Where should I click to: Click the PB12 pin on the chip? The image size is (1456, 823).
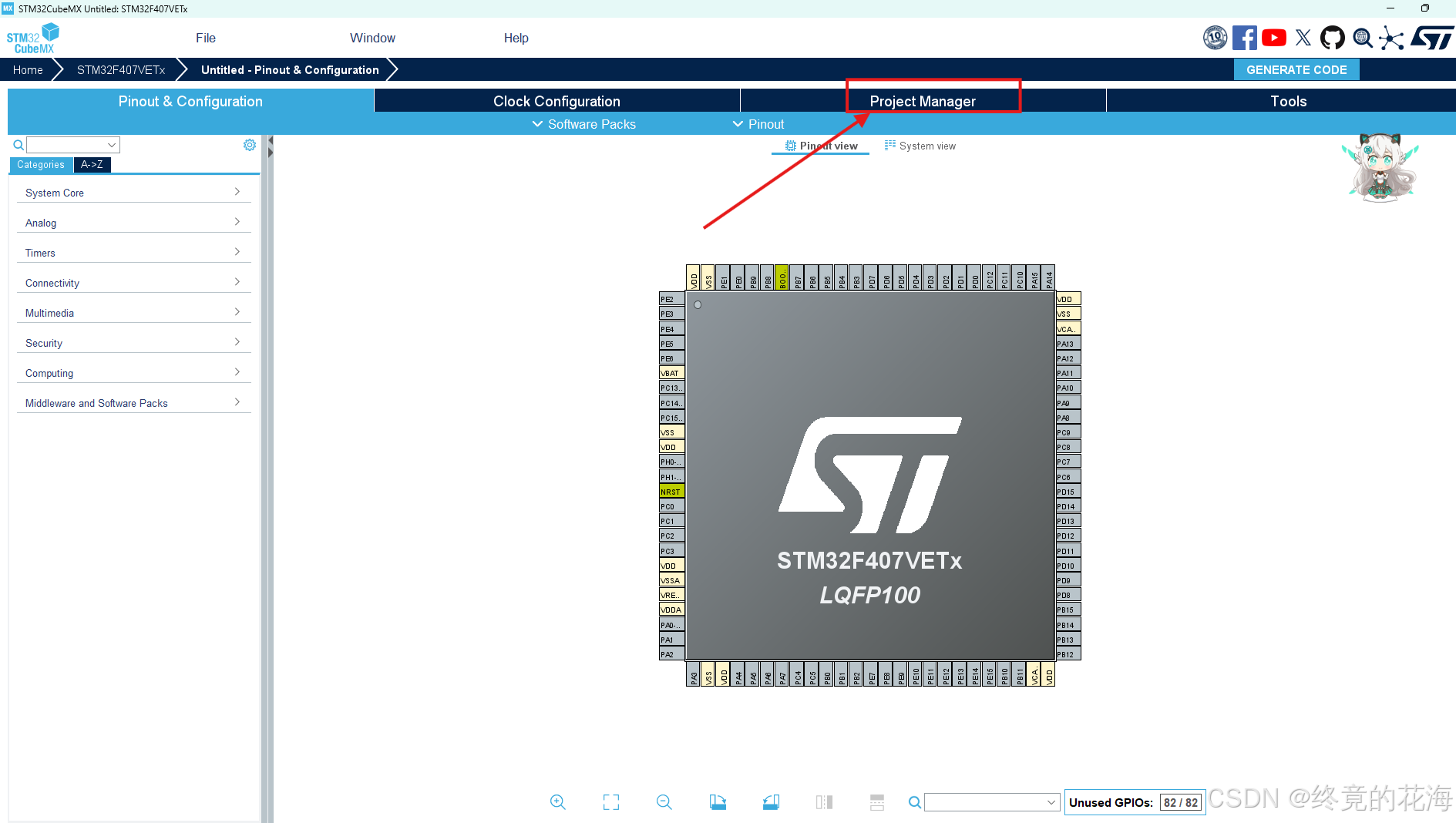1068,654
